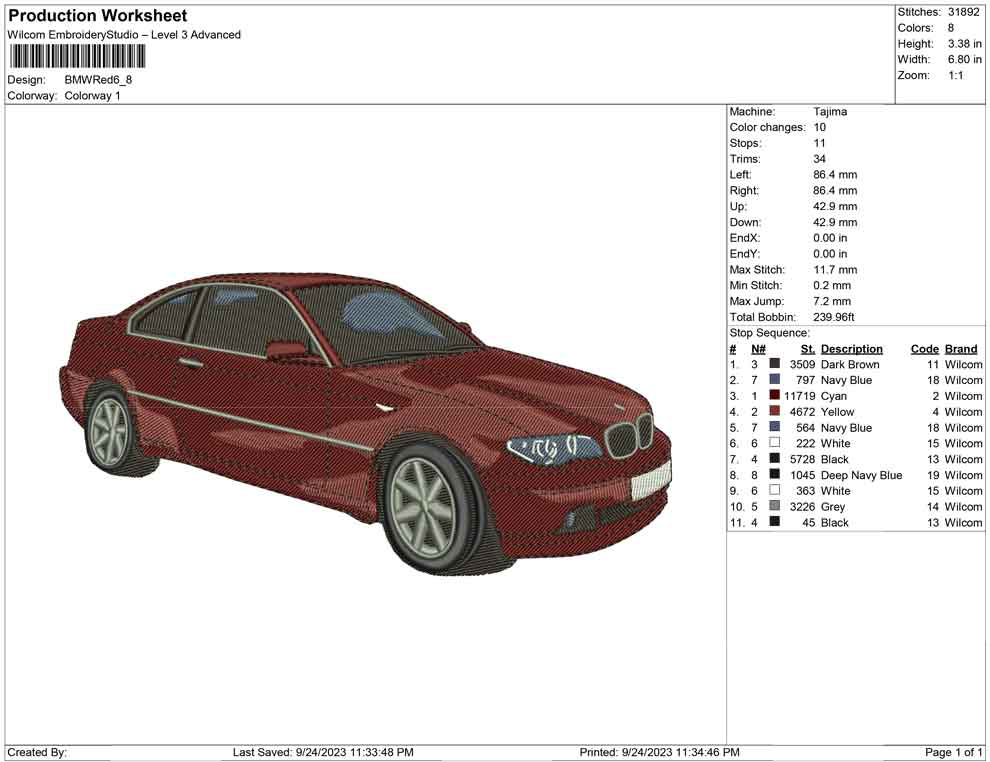This screenshot has width=990, height=762.
Task: Click the EndX value '0.00 in'
Action: (830, 238)
